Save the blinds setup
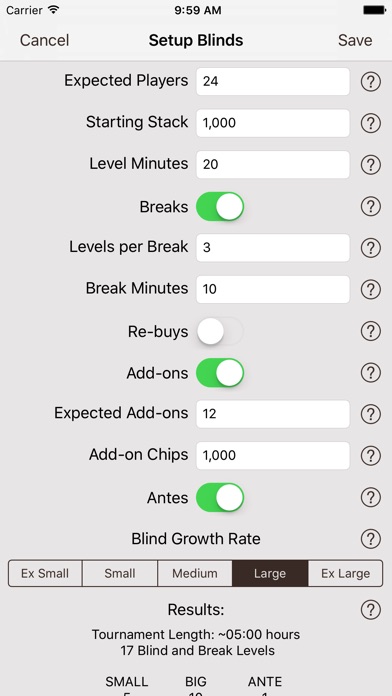Viewport: 392px width, 696px height. pos(355,40)
